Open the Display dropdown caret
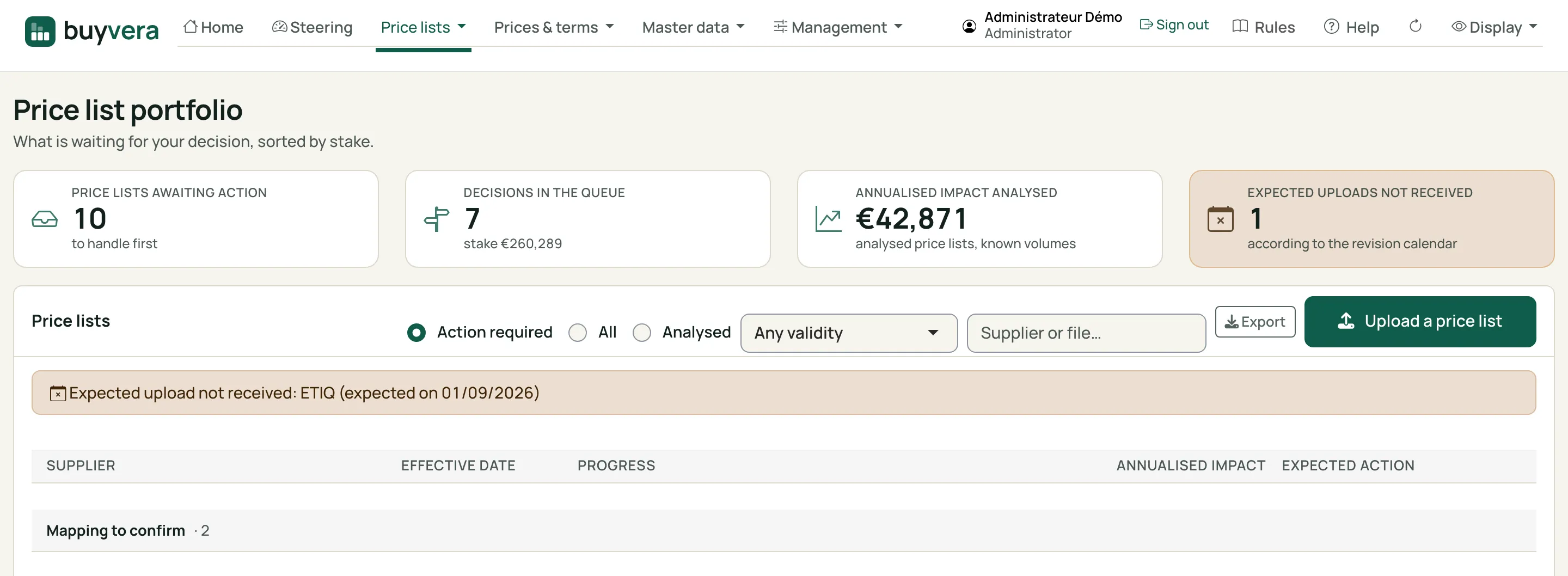The width and height of the screenshot is (1568, 576). 1533,26
